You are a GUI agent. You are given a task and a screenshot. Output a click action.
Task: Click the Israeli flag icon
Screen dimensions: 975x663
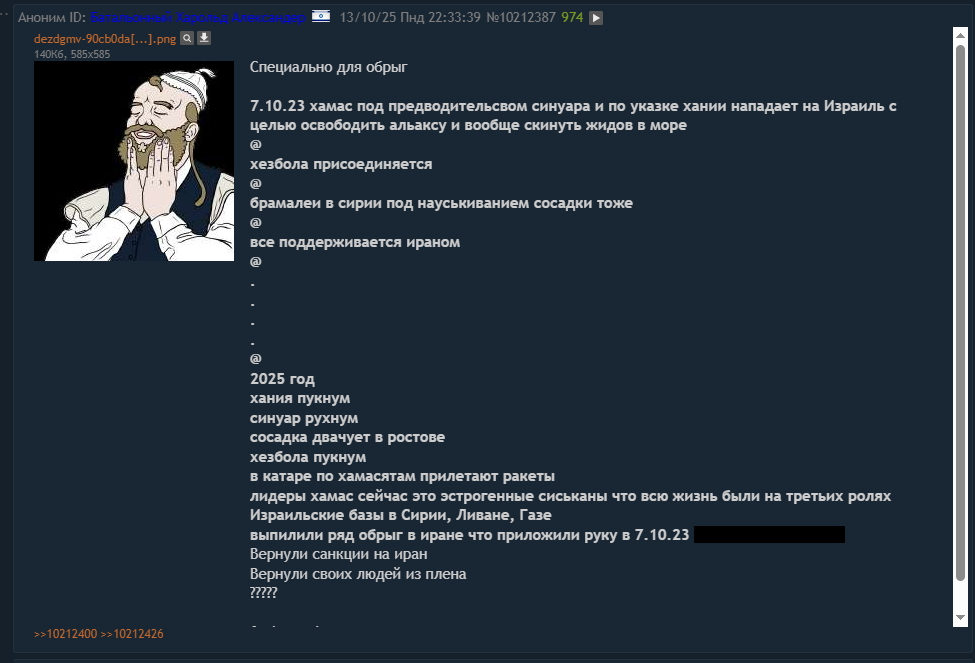(x=321, y=16)
